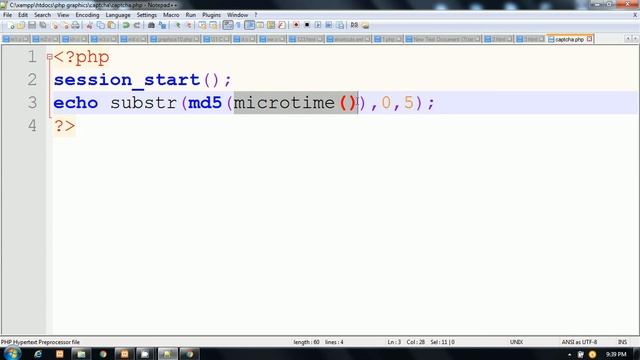The width and height of the screenshot is (640, 360).
Task: Toggle the Word Wrap toolbar button
Action: 228,25
